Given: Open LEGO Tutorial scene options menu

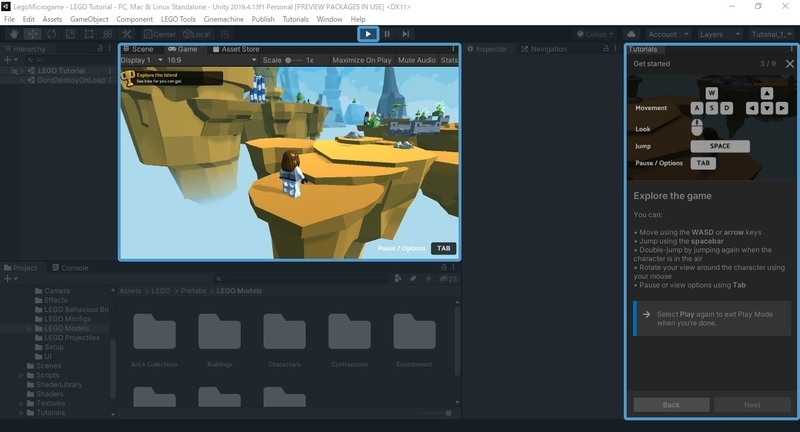Looking at the screenshot, I should (110, 70).
